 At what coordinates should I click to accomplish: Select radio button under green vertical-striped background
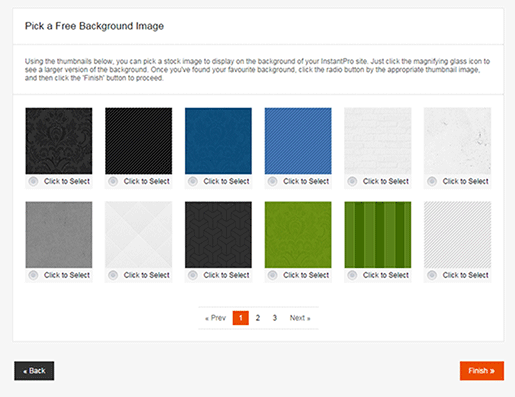click(352, 275)
